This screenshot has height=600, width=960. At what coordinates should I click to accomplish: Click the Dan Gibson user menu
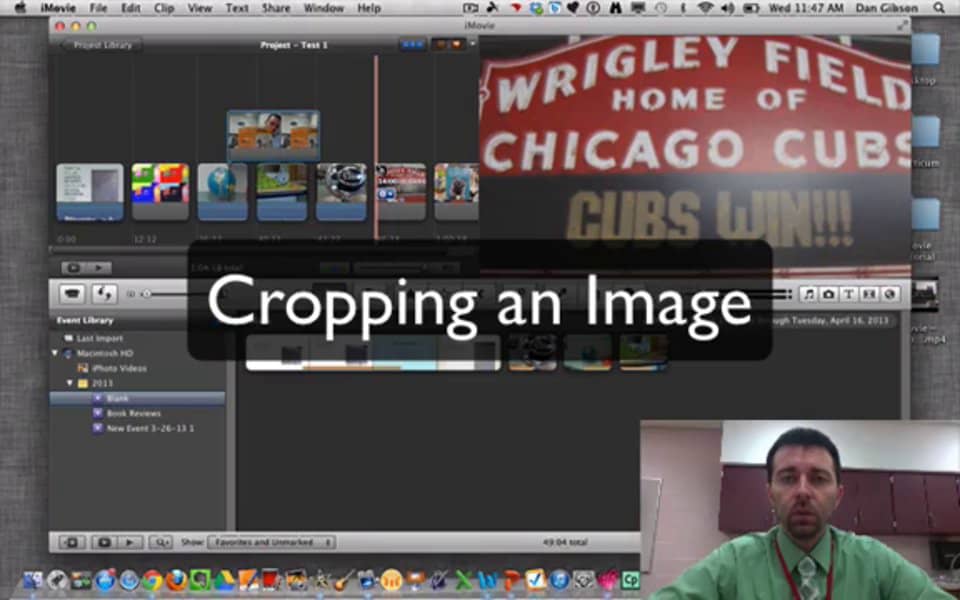pos(887,8)
